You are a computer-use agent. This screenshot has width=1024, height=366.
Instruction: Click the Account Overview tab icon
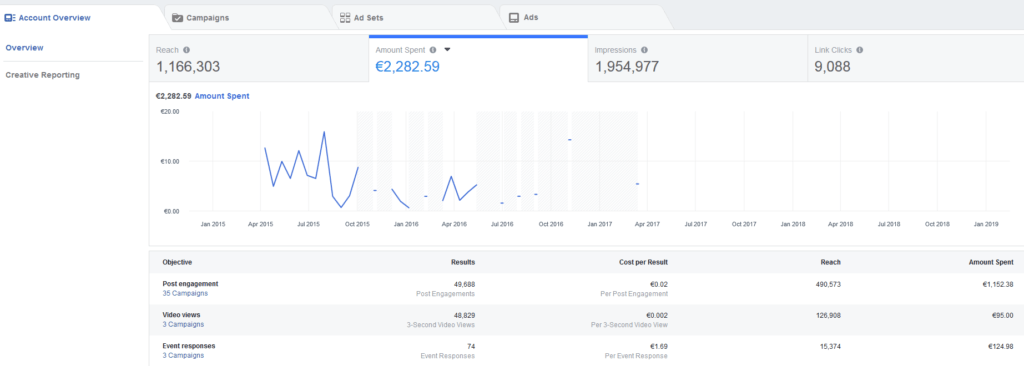tap(10, 18)
